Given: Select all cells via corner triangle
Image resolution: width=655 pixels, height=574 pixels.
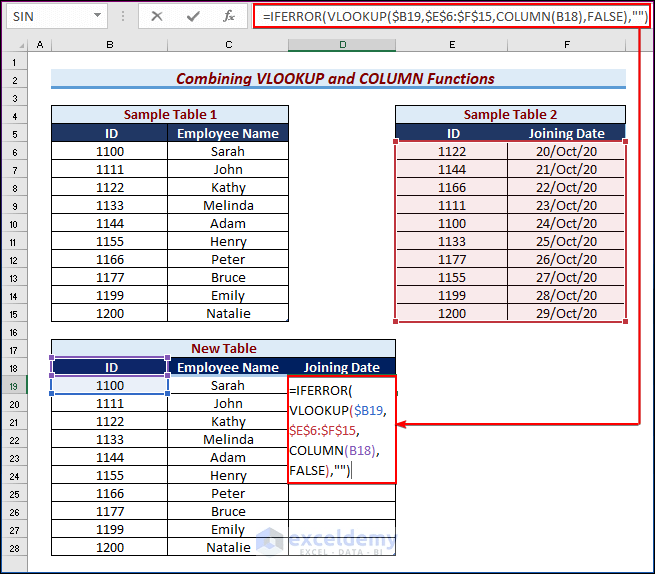Looking at the screenshot, I should point(21,45).
